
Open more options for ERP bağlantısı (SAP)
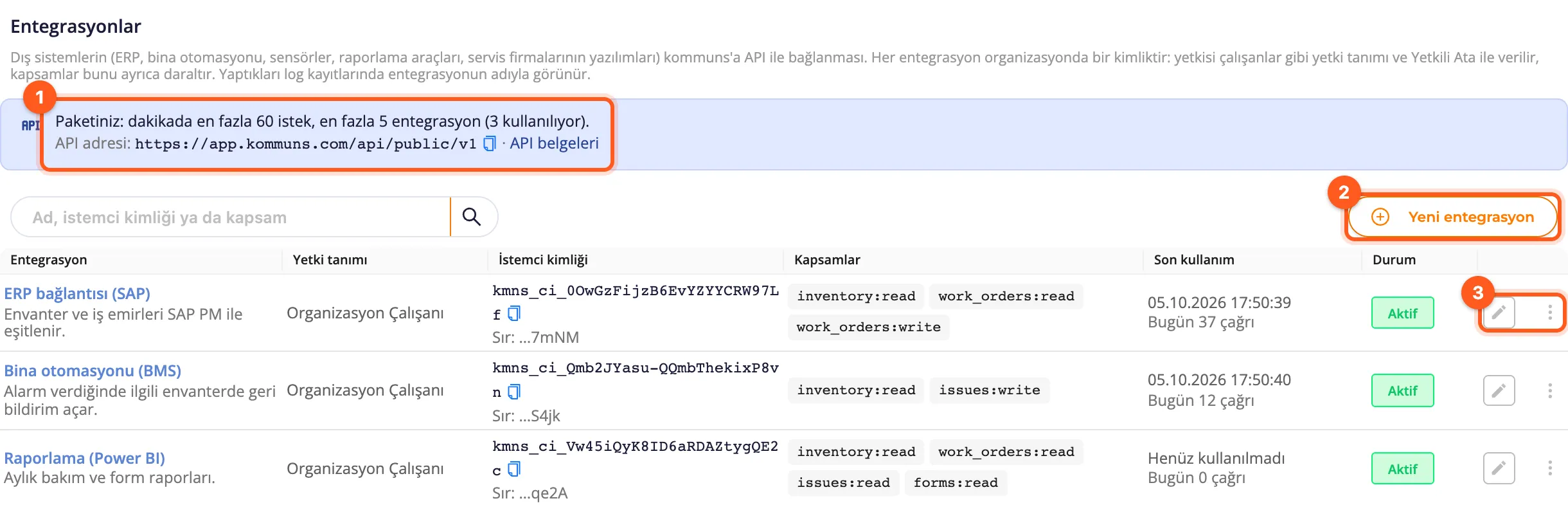pyautogui.click(x=1550, y=313)
